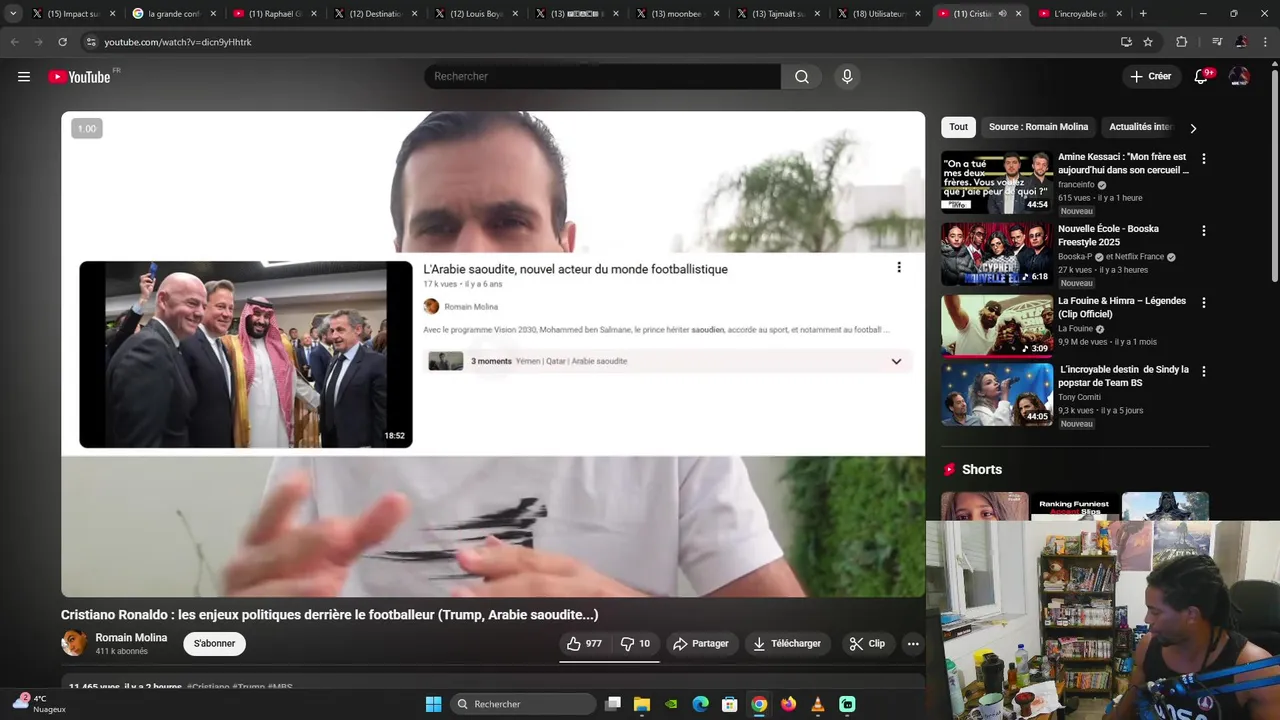Viewport: 1280px width, 720px height.
Task: Go back in browser history
Action: (x=15, y=42)
